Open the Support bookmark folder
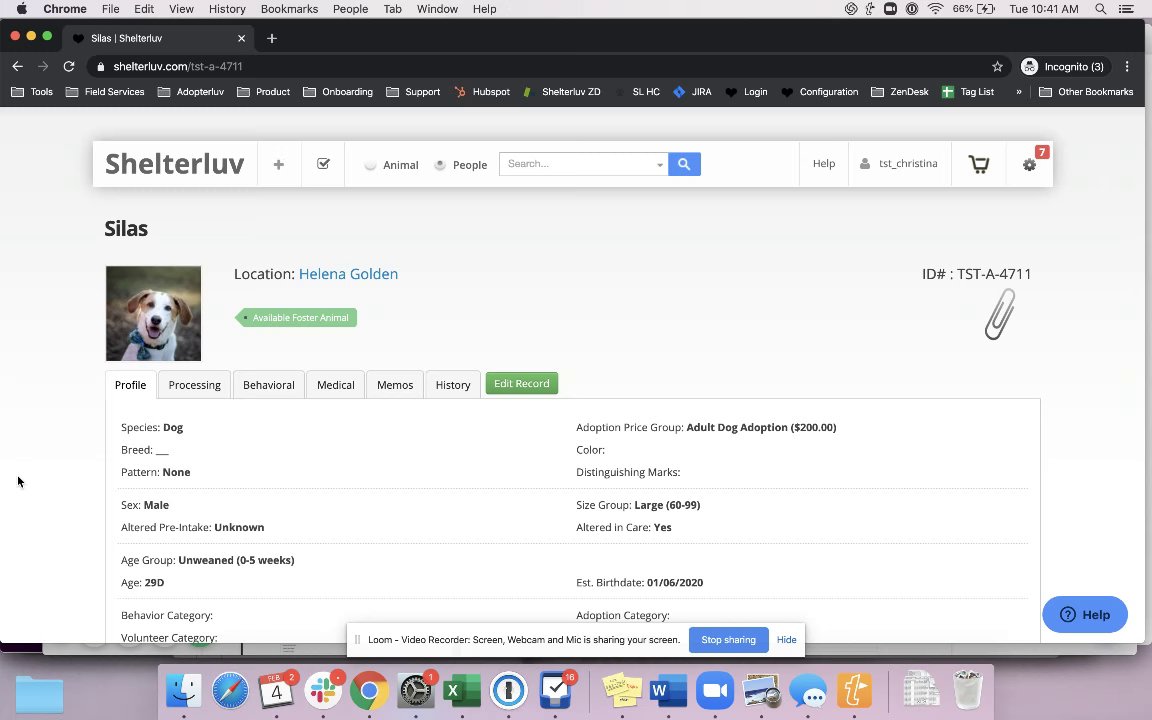1152x720 pixels. click(413, 92)
